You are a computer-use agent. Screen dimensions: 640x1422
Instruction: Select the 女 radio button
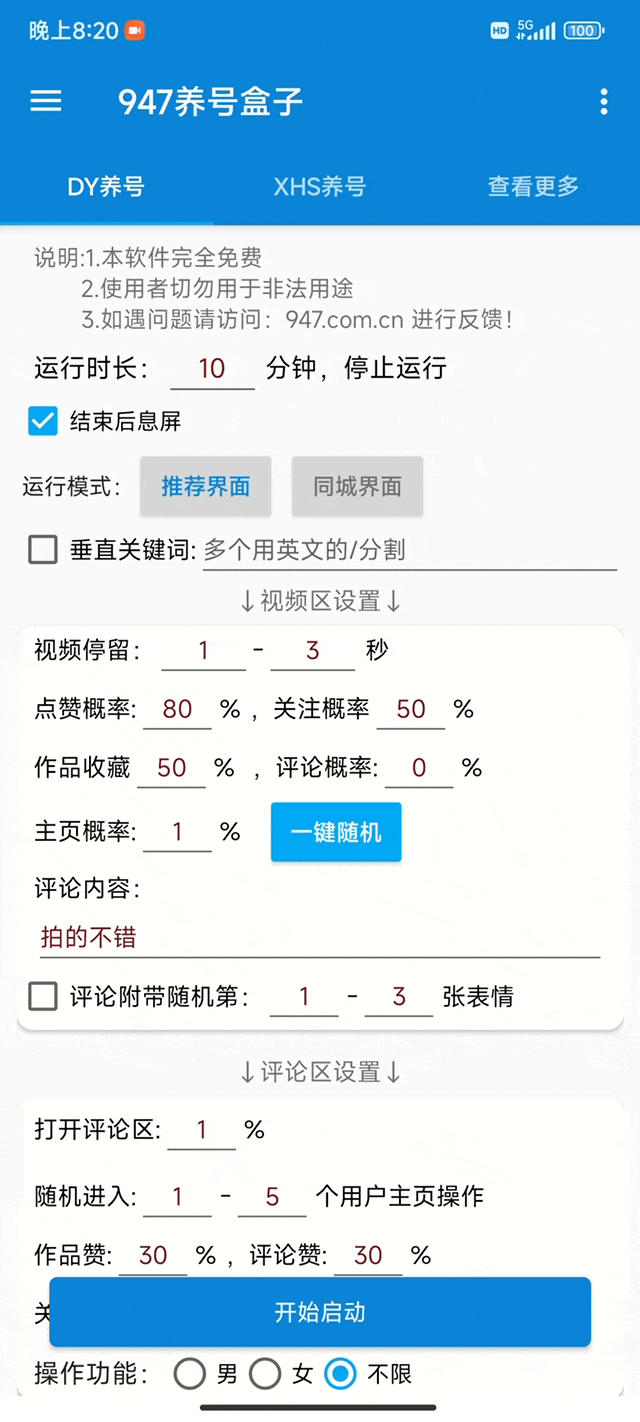pyautogui.click(x=265, y=1374)
